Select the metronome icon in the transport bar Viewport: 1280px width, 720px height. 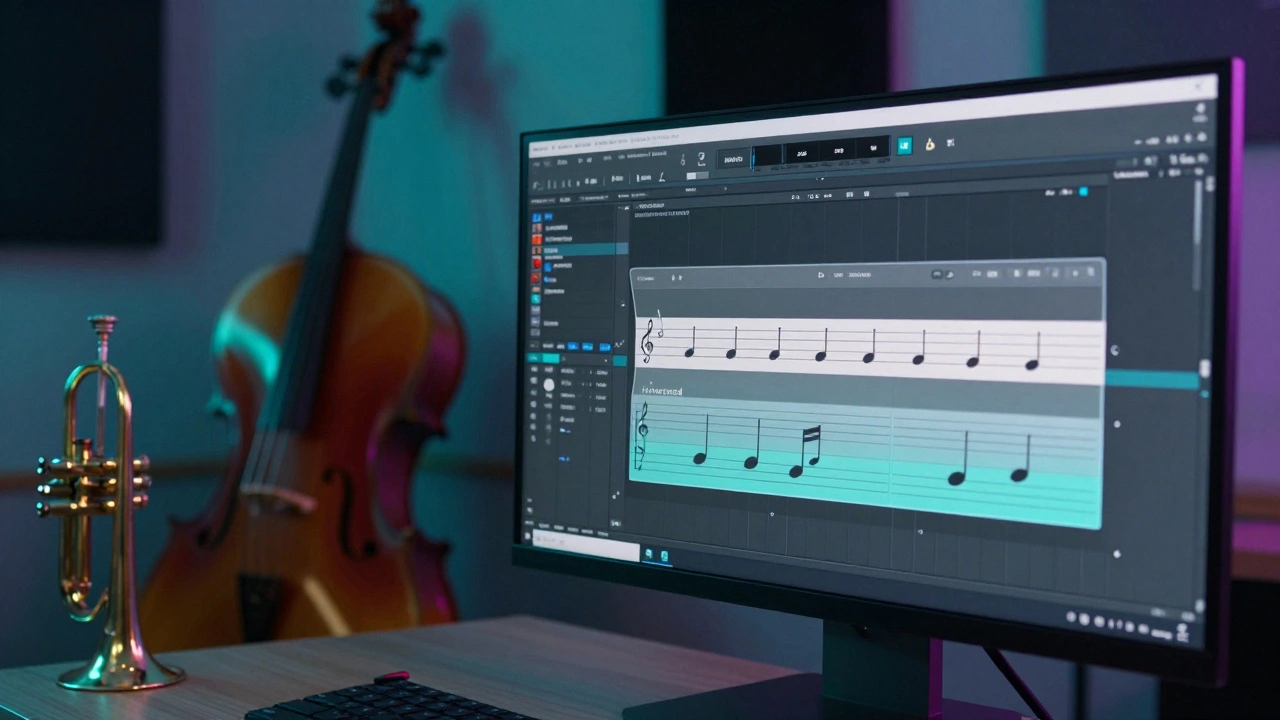pos(928,147)
